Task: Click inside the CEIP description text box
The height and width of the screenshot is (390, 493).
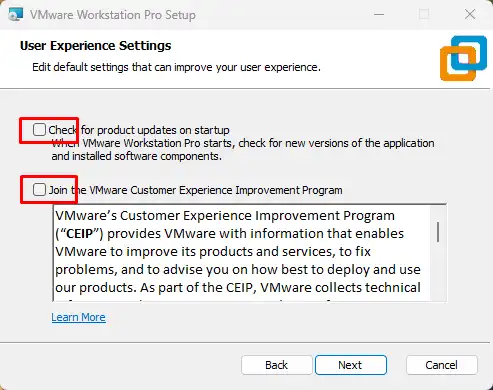Action: pos(242,253)
